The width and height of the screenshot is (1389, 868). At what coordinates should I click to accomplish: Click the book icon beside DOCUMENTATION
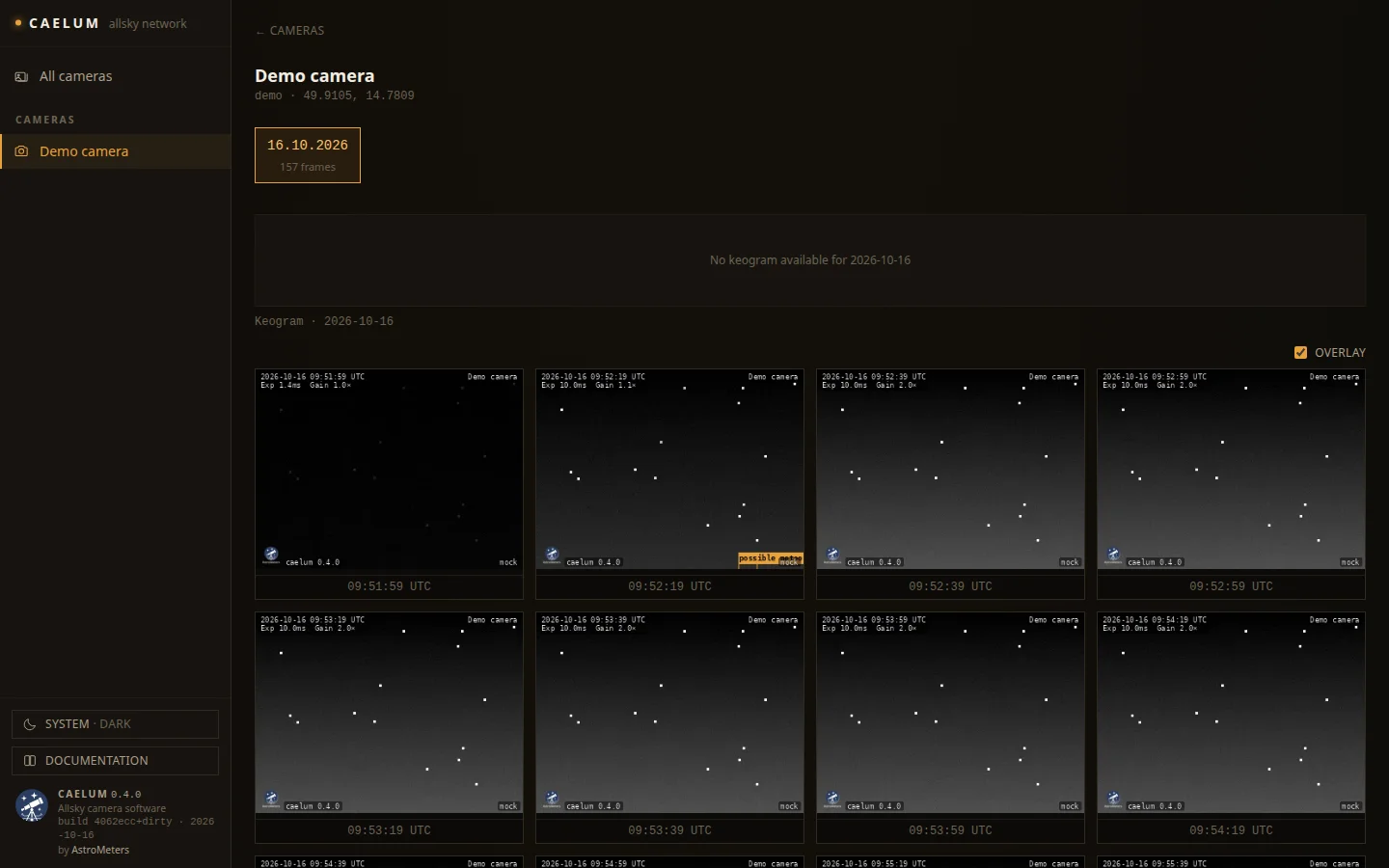click(30, 761)
